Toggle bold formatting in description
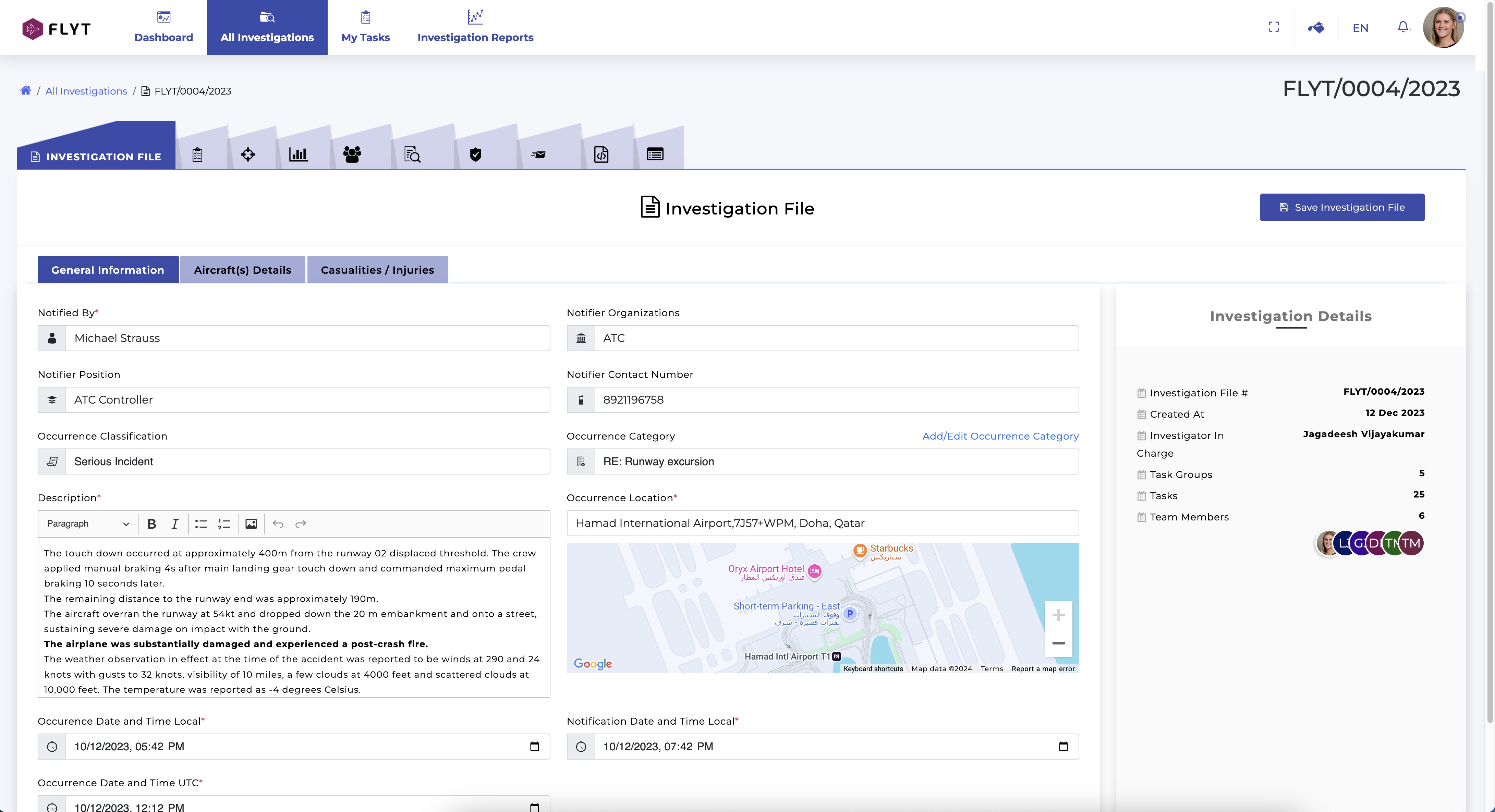This screenshot has width=1495, height=812. [x=151, y=524]
